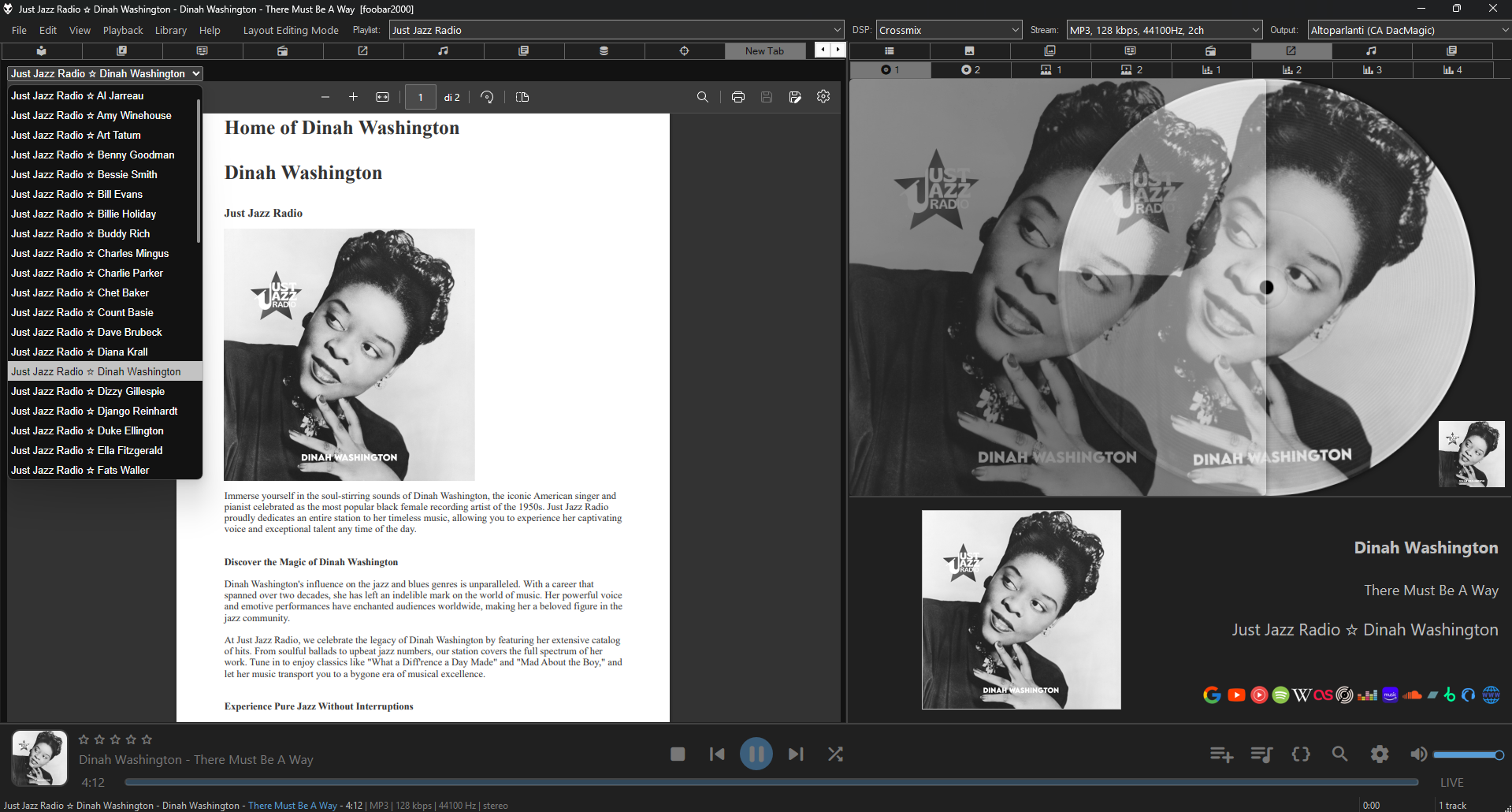
Task: Open Wikipedia icon link
Action: pos(1302,695)
